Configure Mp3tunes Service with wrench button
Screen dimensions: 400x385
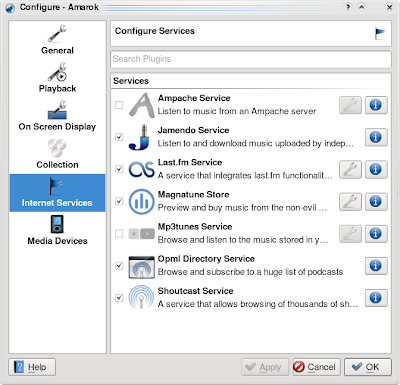pyautogui.click(x=350, y=234)
